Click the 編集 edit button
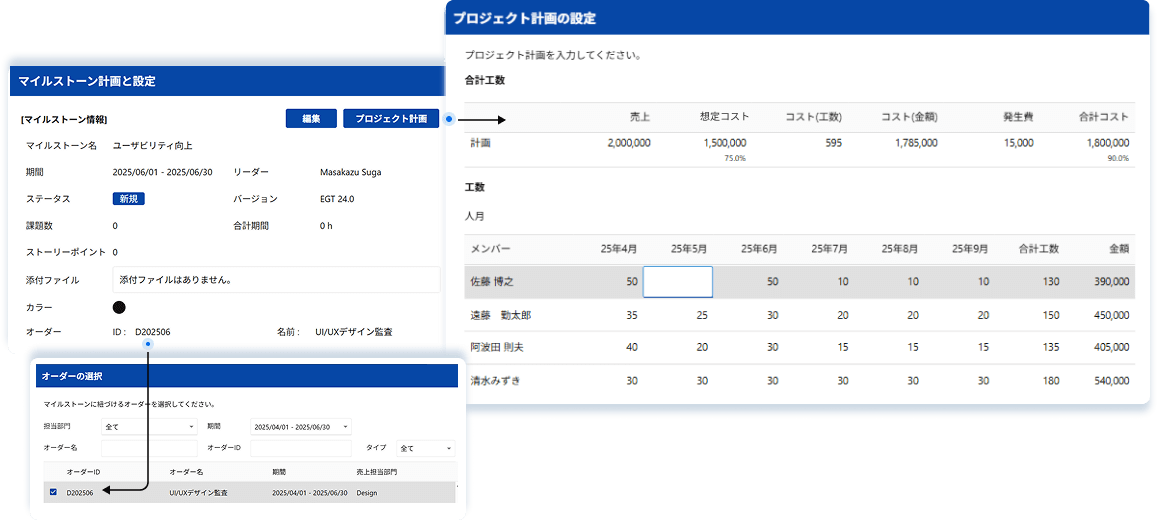 coord(311,119)
